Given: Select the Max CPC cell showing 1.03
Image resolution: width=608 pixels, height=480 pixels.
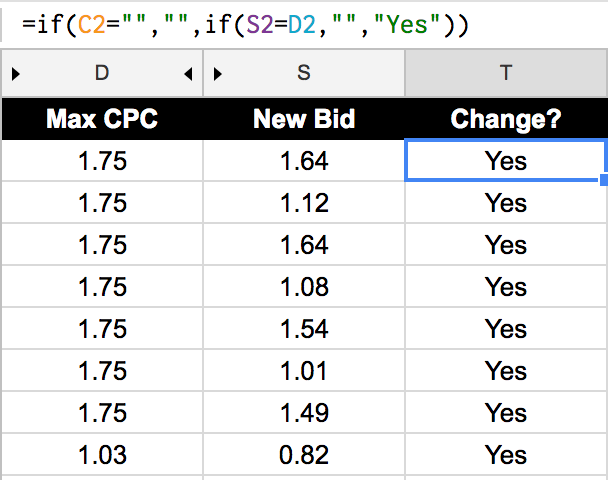Looking at the screenshot, I should (102, 455).
